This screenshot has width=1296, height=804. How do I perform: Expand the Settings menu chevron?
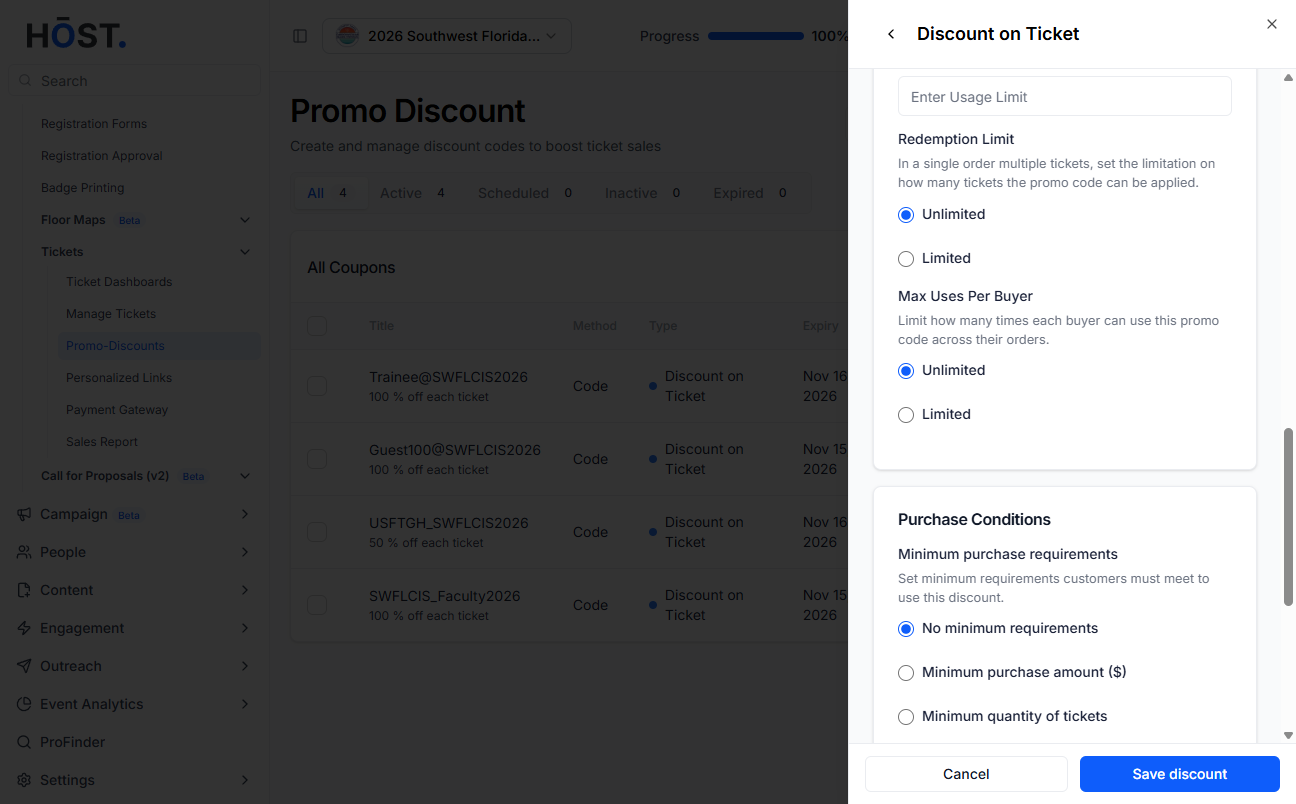click(x=245, y=780)
